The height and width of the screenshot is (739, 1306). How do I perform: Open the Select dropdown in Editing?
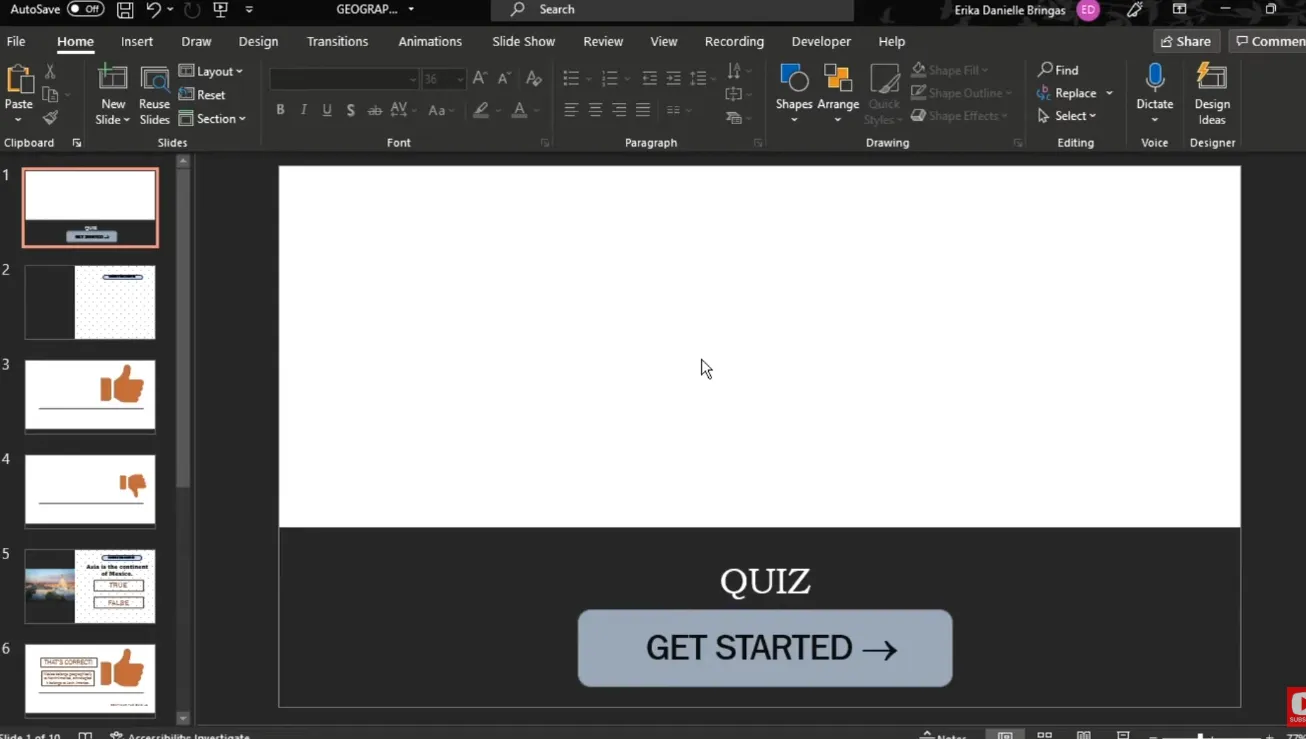click(x=1068, y=116)
